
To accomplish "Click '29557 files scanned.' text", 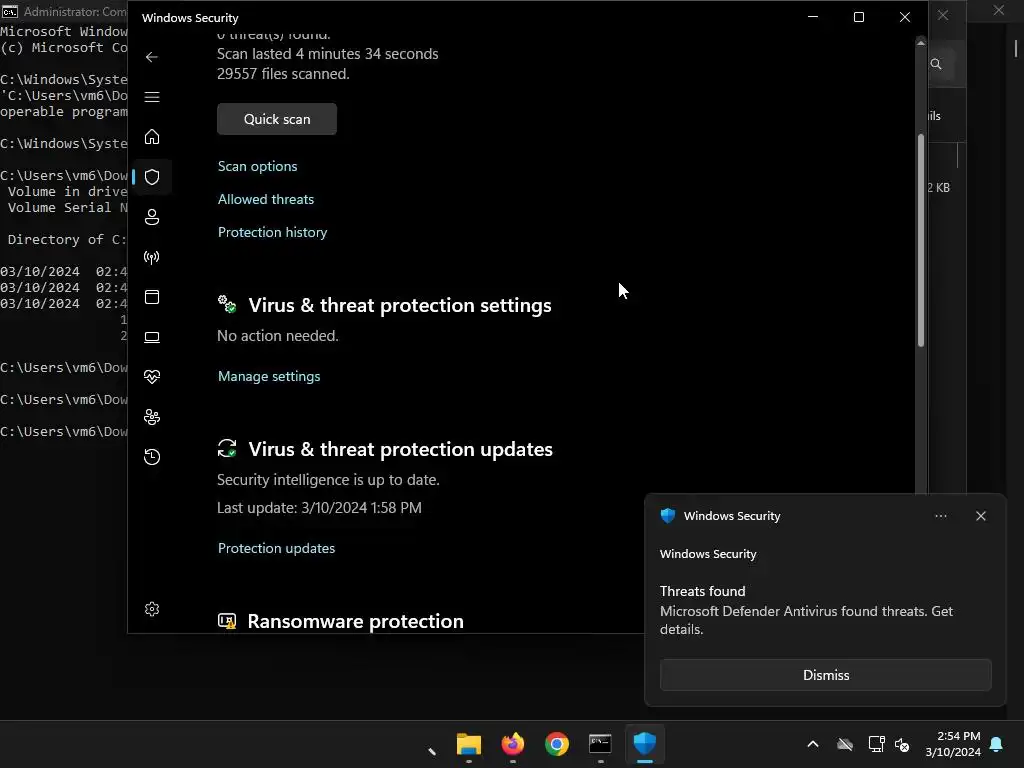I will pyautogui.click(x=283, y=74).
